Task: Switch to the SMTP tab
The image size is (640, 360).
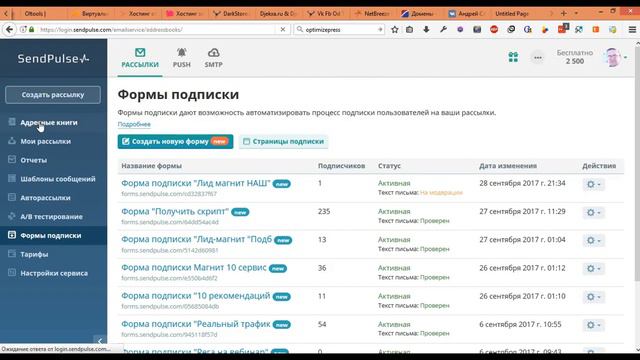Action: click(x=213, y=58)
